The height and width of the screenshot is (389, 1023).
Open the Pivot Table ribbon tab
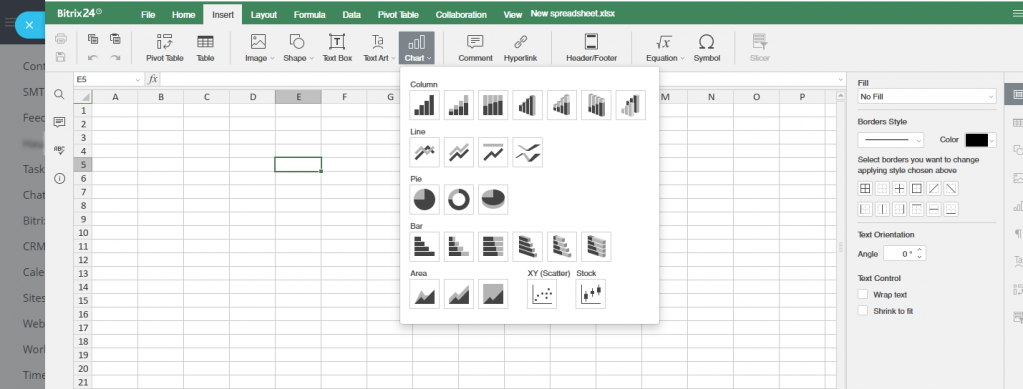[x=398, y=14]
